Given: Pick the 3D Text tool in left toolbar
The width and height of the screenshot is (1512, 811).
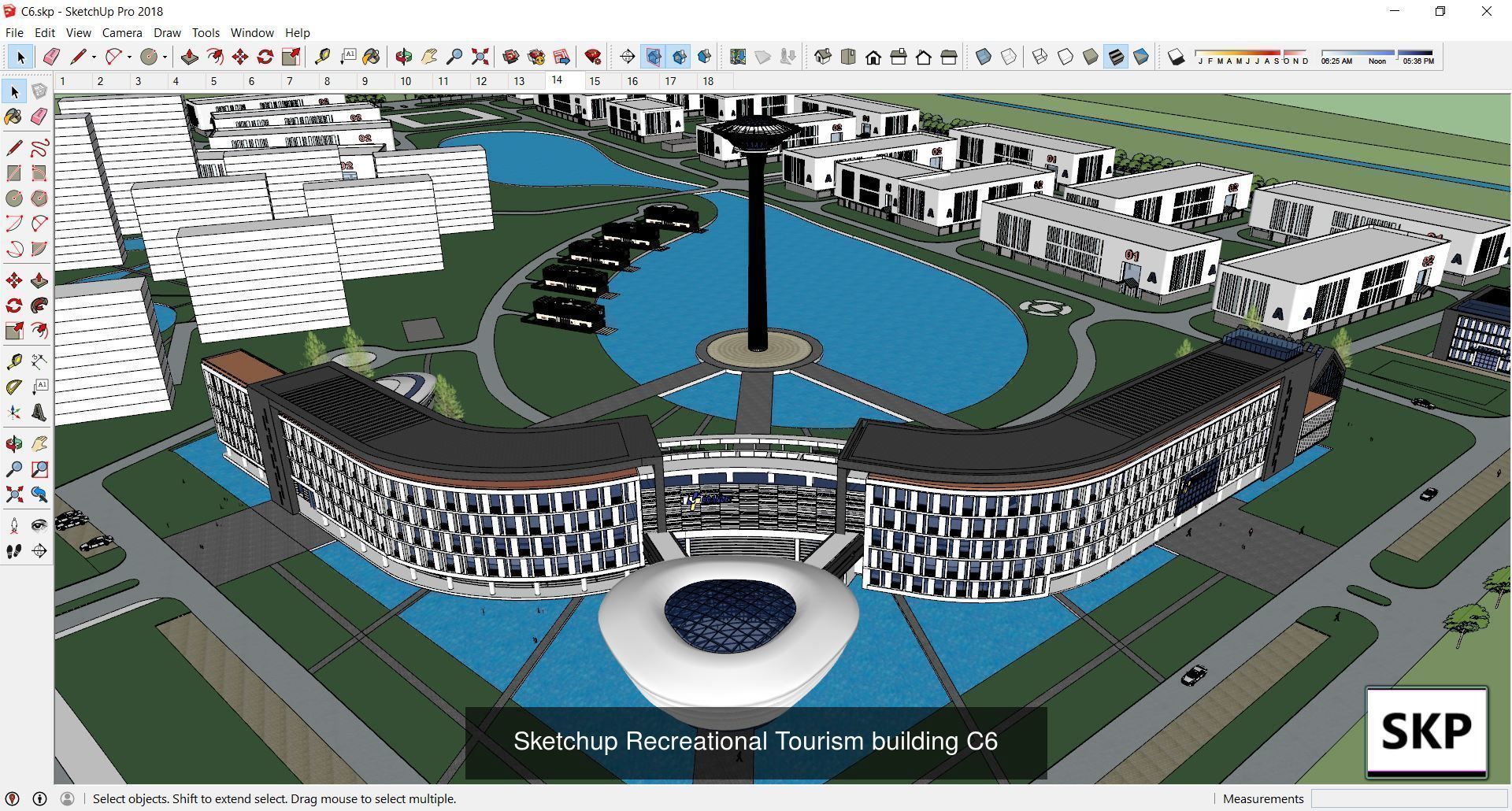Looking at the screenshot, I should tap(39, 413).
